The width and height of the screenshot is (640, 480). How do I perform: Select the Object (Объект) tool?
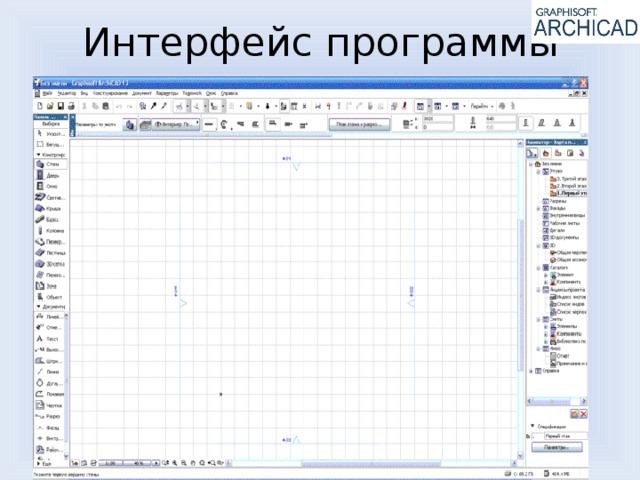(x=51, y=297)
